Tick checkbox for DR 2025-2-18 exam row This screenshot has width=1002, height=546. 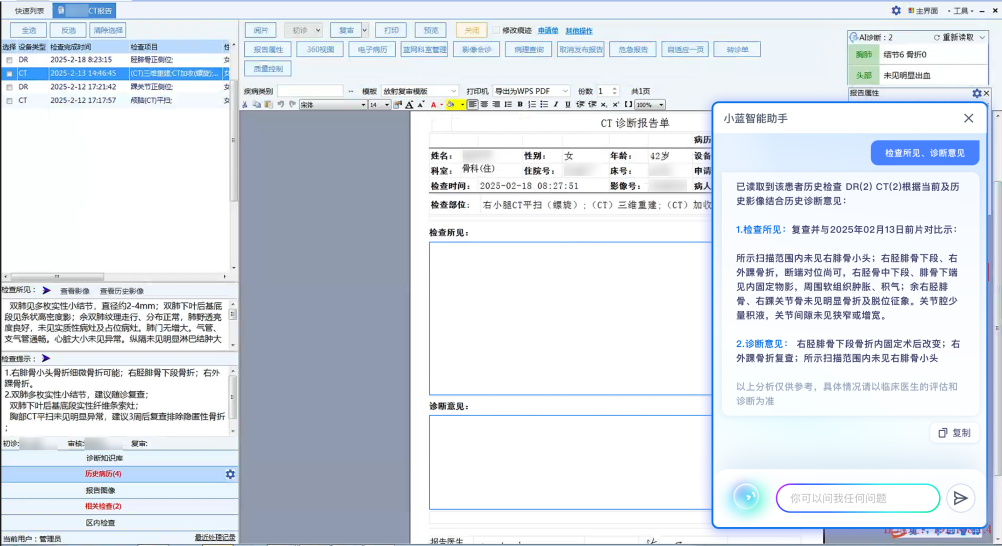tap(9, 60)
